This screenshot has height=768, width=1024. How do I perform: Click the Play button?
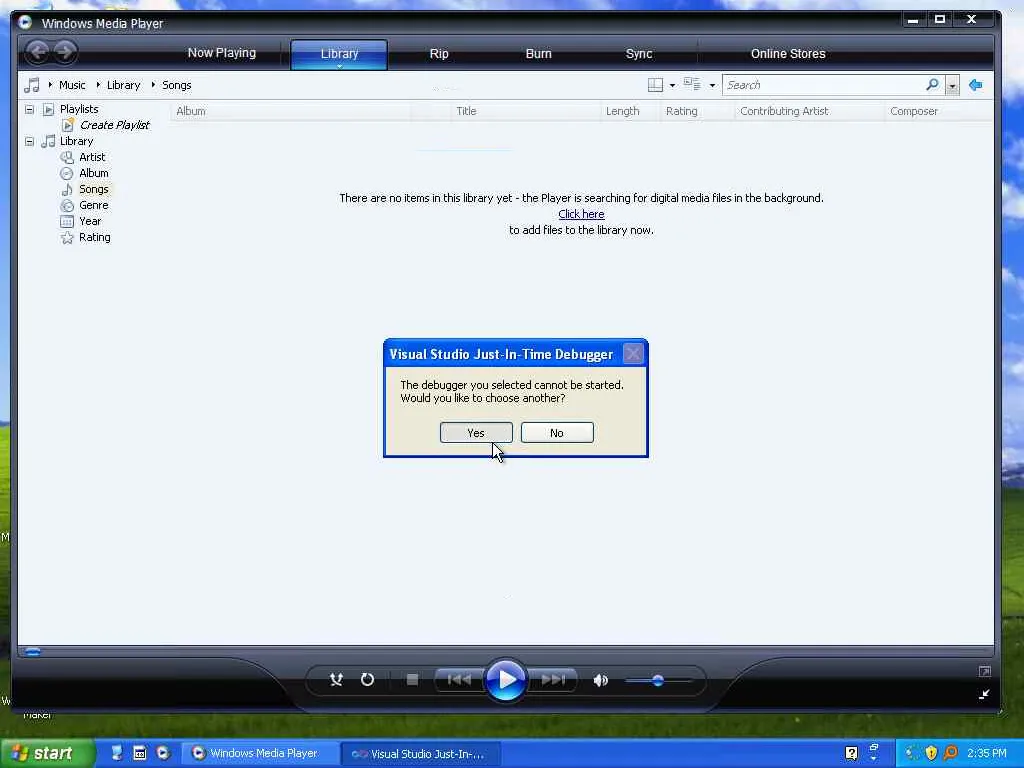point(505,680)
